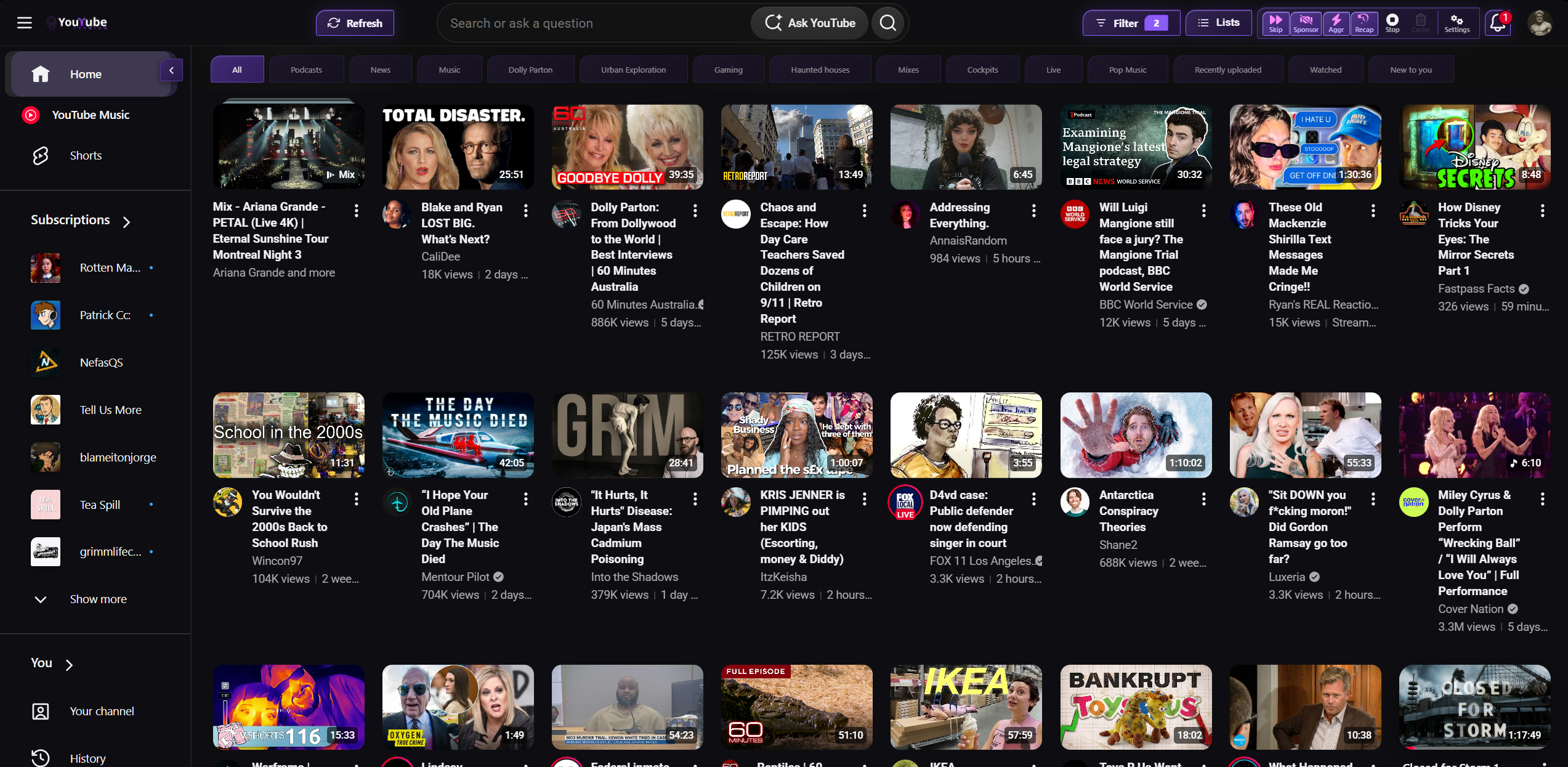Select the News chip
Viewport: 1568px width, 767px height.
coord(380,70)
